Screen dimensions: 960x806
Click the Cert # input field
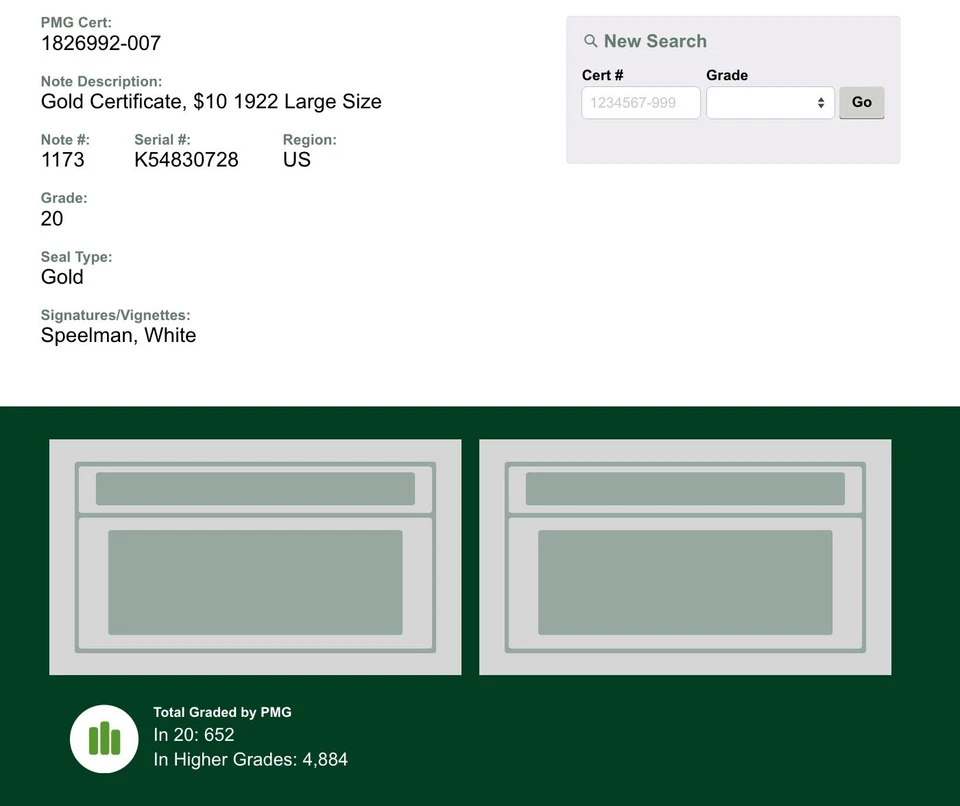pos(640,102)
